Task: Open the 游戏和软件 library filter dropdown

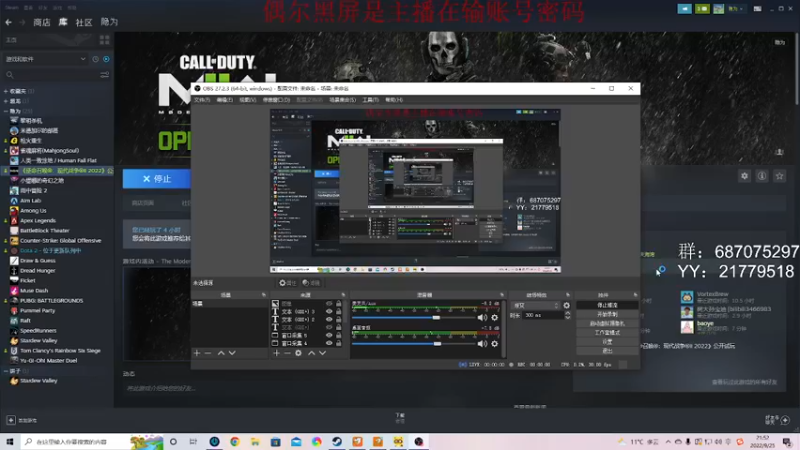Action: pyautogui.click(x=45, y=59)
